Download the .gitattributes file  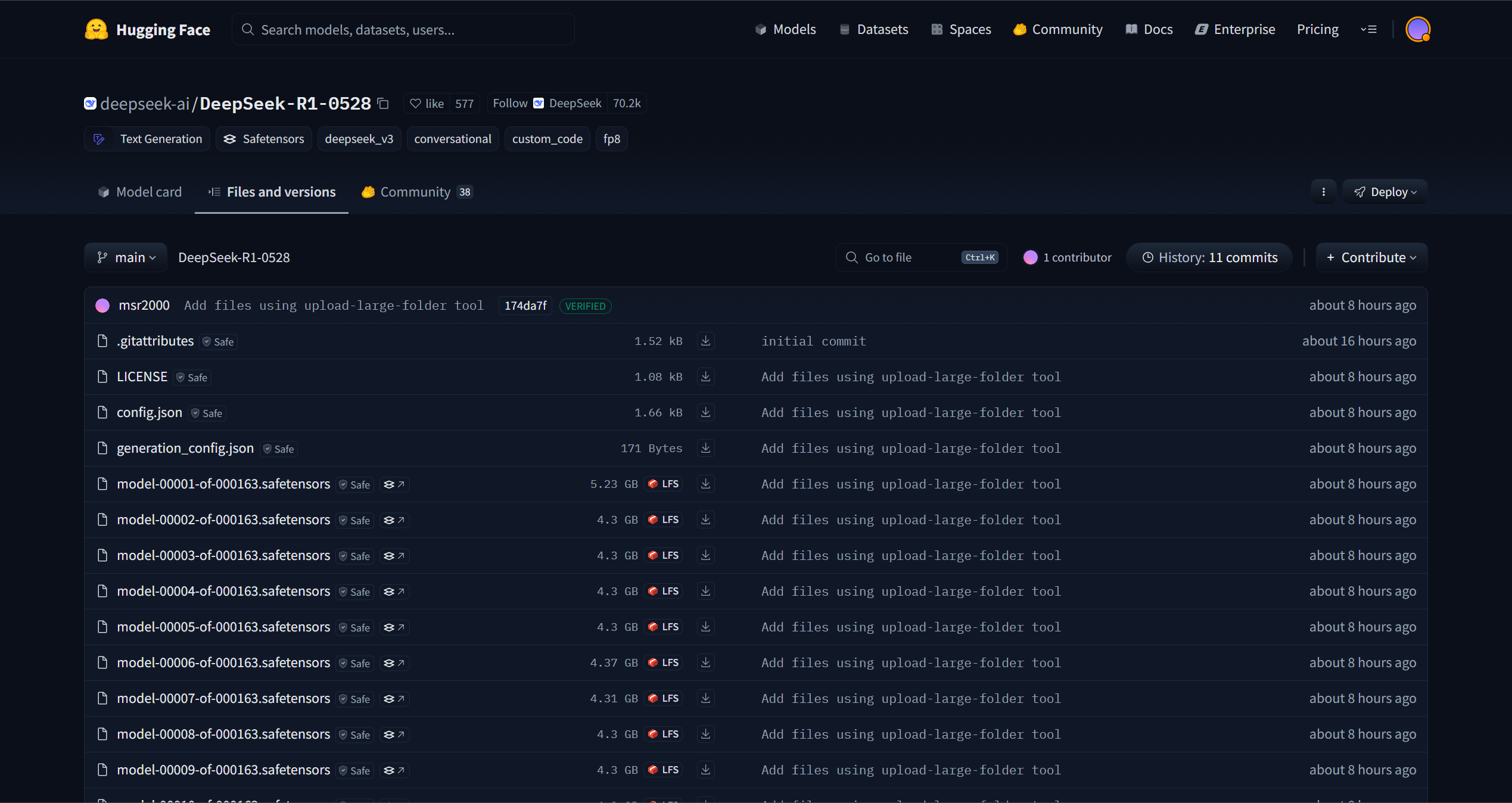click(x=705, y=341)
